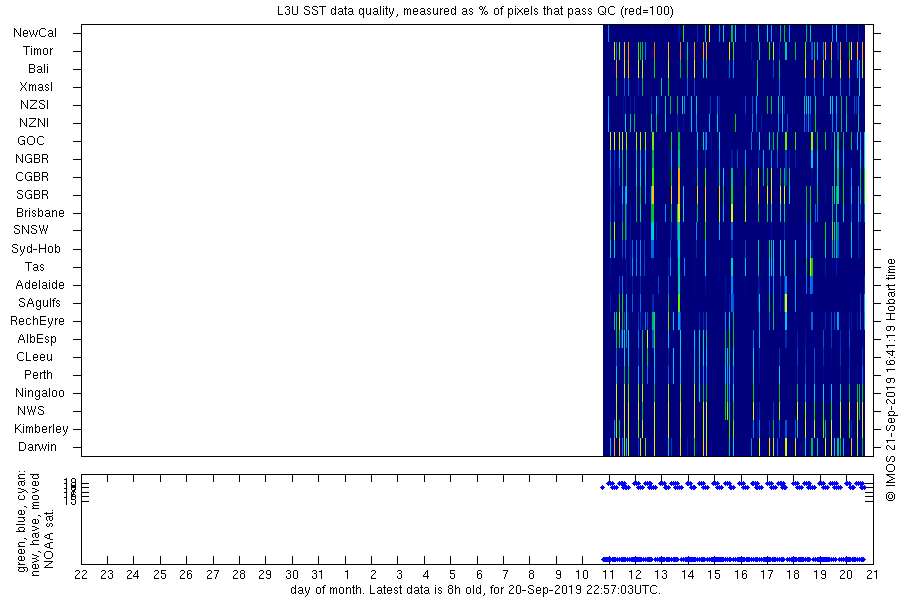Screen dimensions: 900x600
Task: Select the NewCal region label
Action: (x=35, y=33)
